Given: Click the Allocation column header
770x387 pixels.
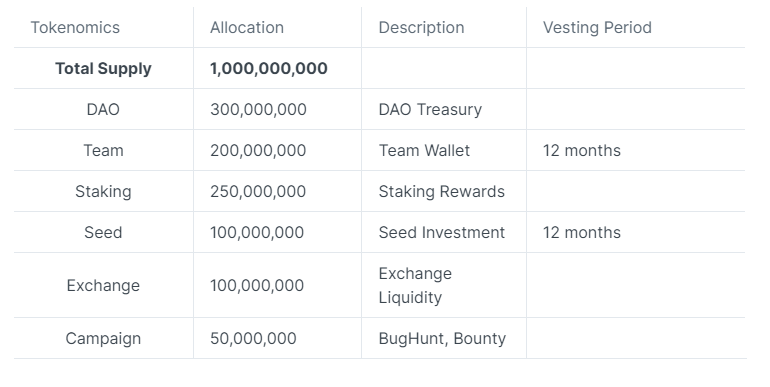Looking at the screenshot, I should coord(247,28).
